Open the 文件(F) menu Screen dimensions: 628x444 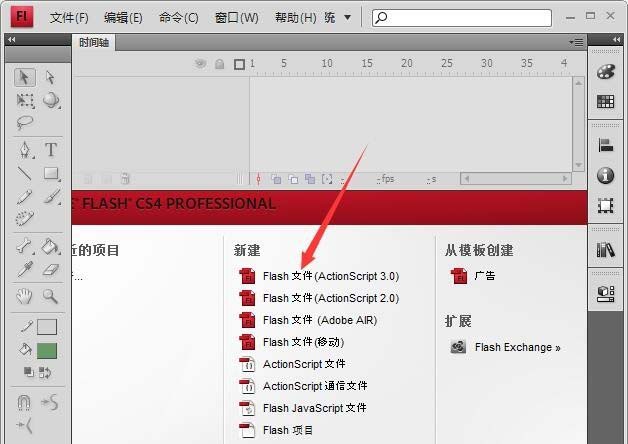point(69,18)
